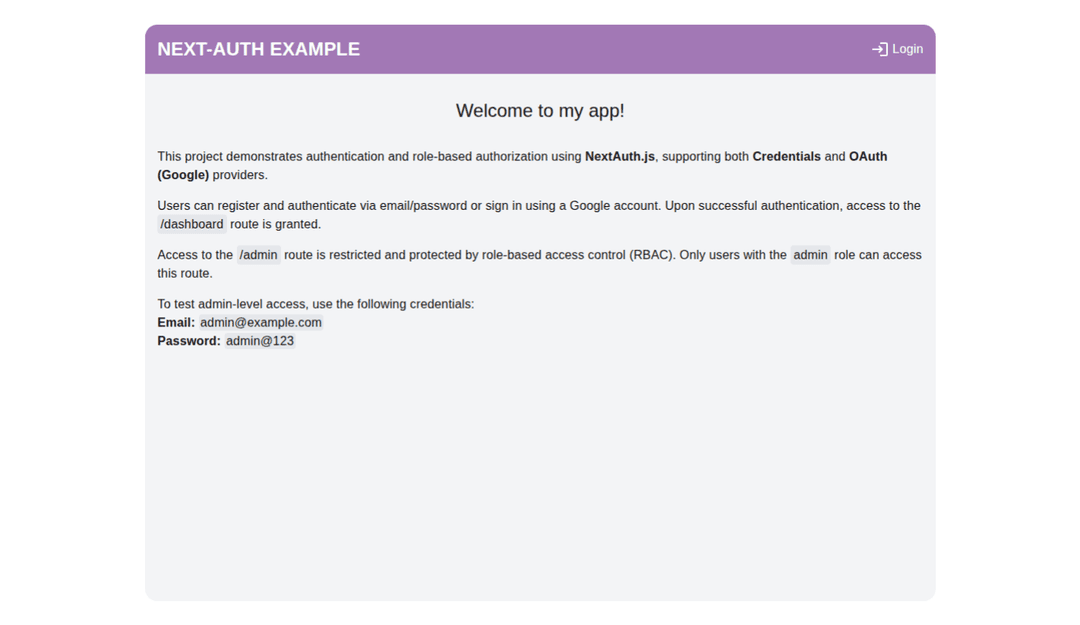Click the highlighted admin role badge
The width and height of the screenshot is (1080, 625).
click(x=810, y=254)
